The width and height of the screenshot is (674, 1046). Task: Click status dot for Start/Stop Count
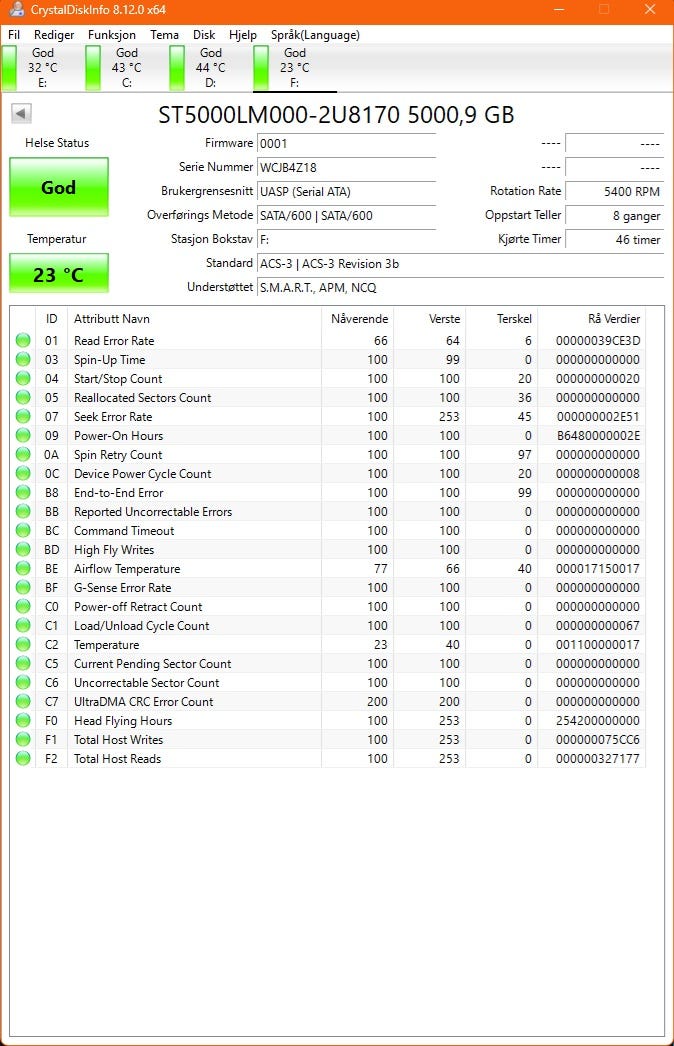[23, 378]
